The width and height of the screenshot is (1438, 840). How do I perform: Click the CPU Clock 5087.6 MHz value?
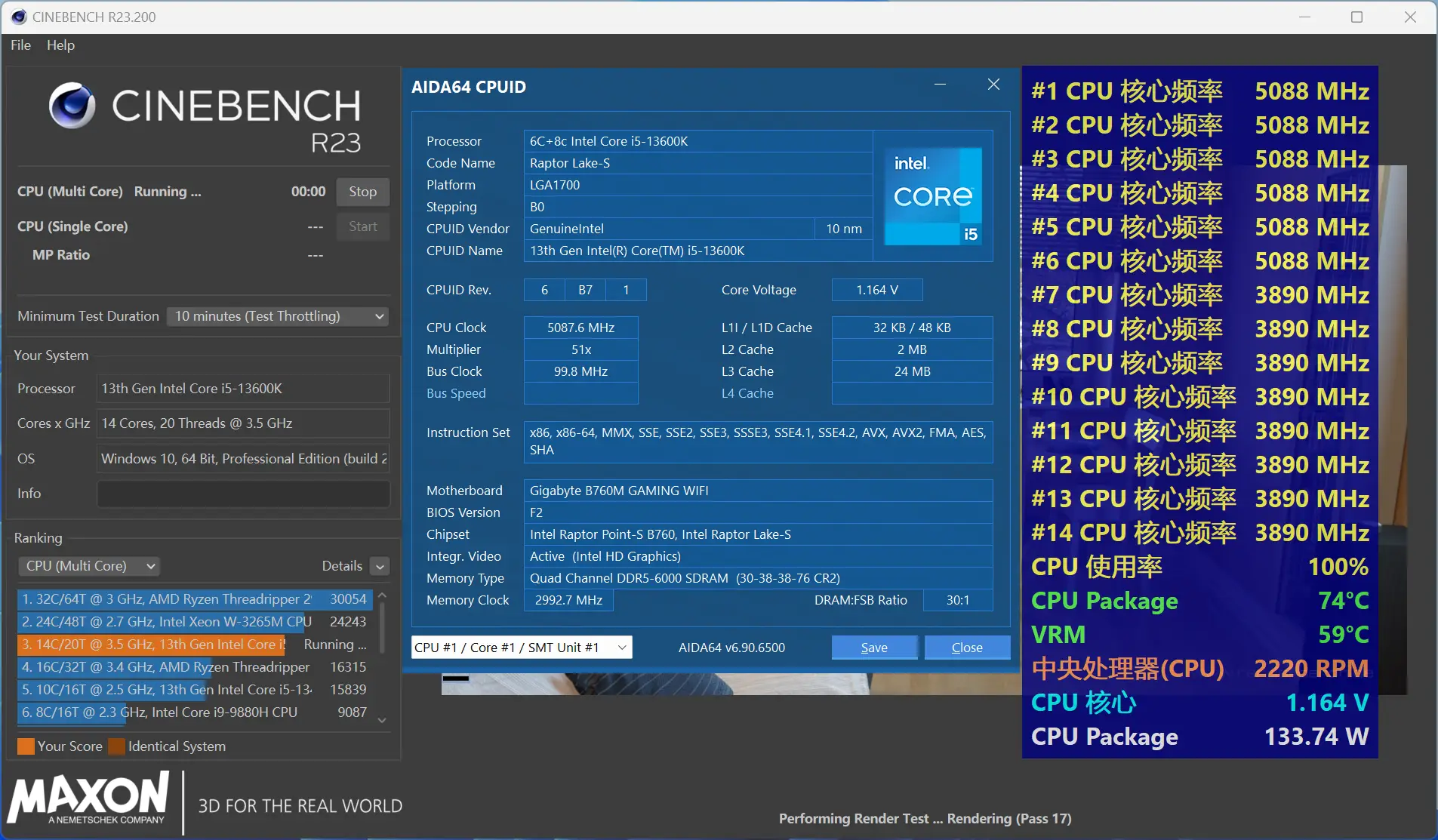coord(580,328)
